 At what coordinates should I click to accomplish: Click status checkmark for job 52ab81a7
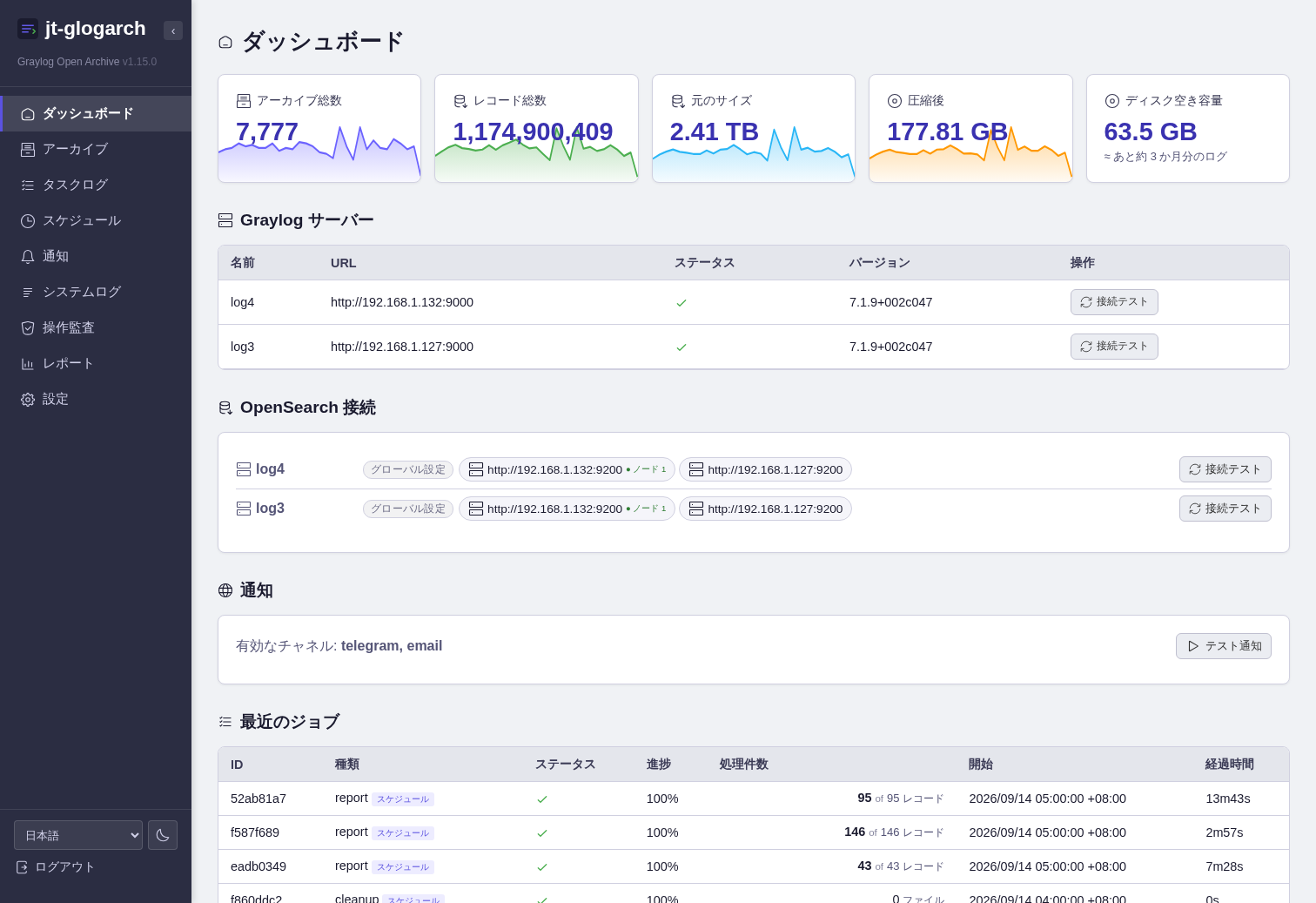(542, 799)
